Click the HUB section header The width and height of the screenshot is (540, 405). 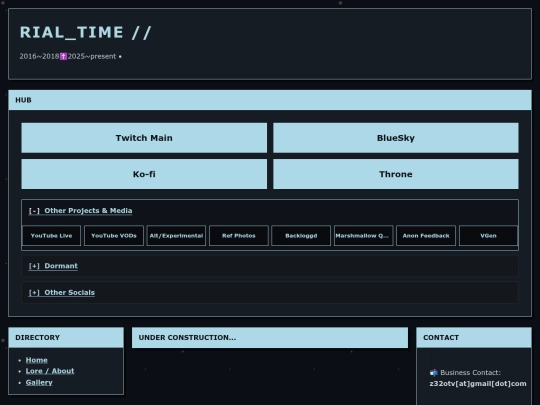point(270,100)
